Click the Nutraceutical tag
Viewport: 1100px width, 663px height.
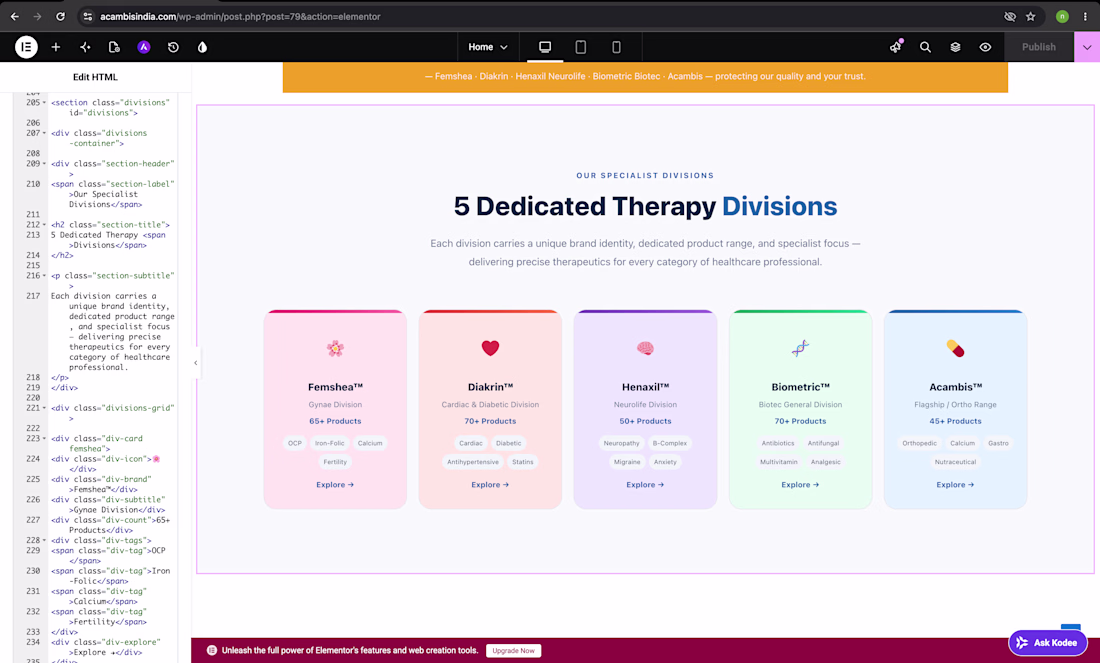[x=955, y=462]
